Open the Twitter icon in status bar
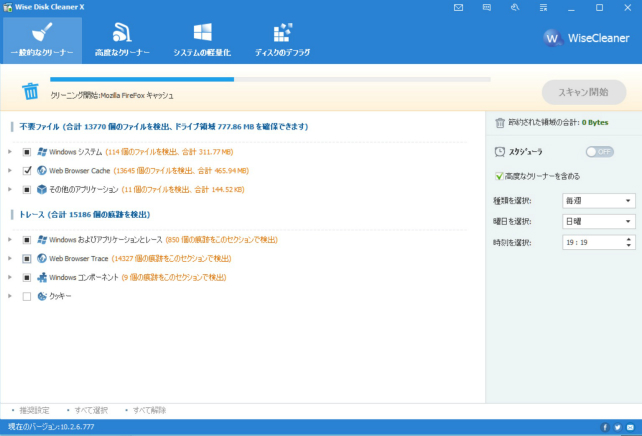The width and height of the screenshot is (642, 436). (618, 427)
